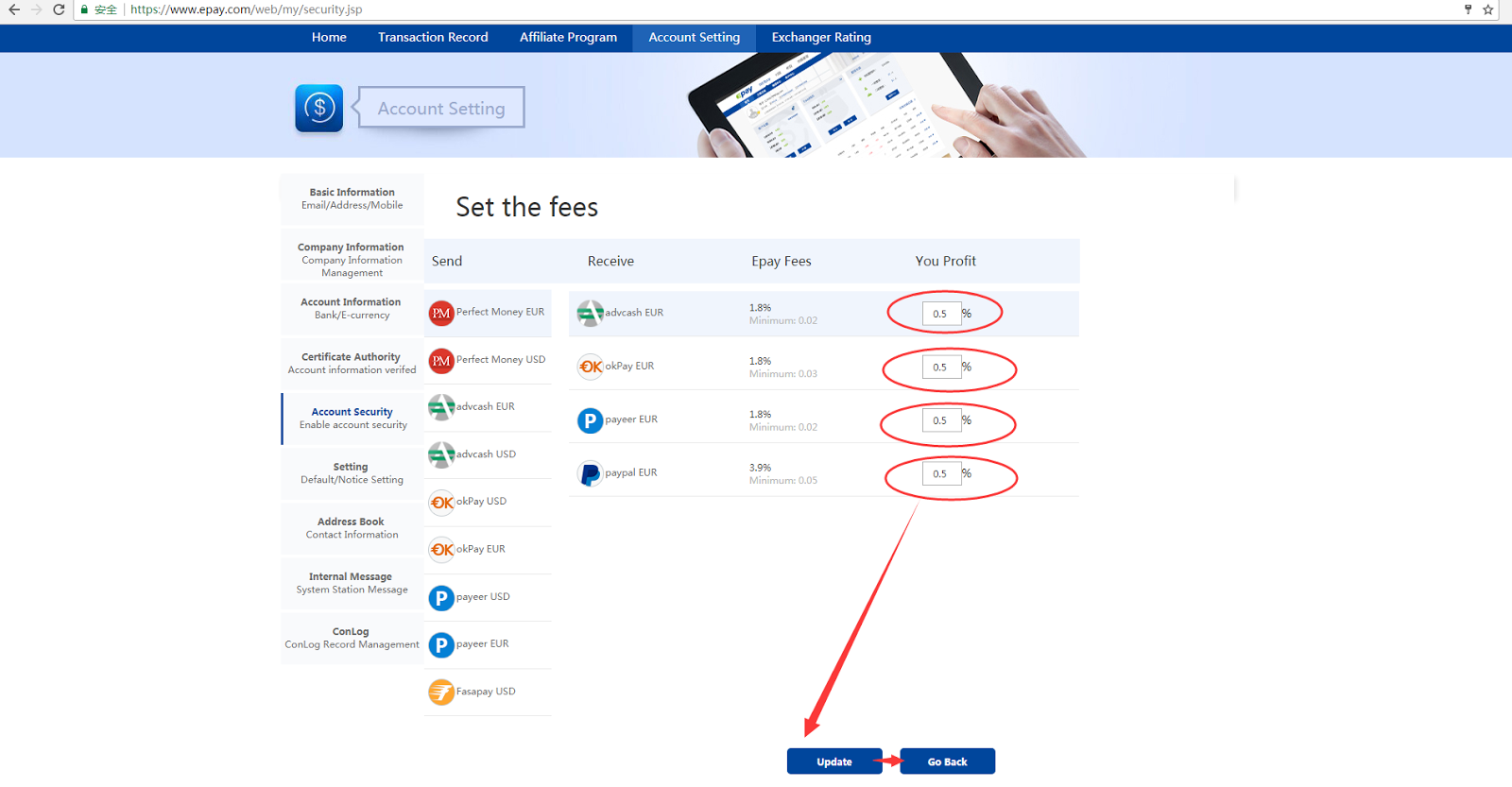This screenshot has width=1512, height=787.
Task: Open Account Information Bank/E-currency section
Action: pyautogui.click(x=352, y=308)
